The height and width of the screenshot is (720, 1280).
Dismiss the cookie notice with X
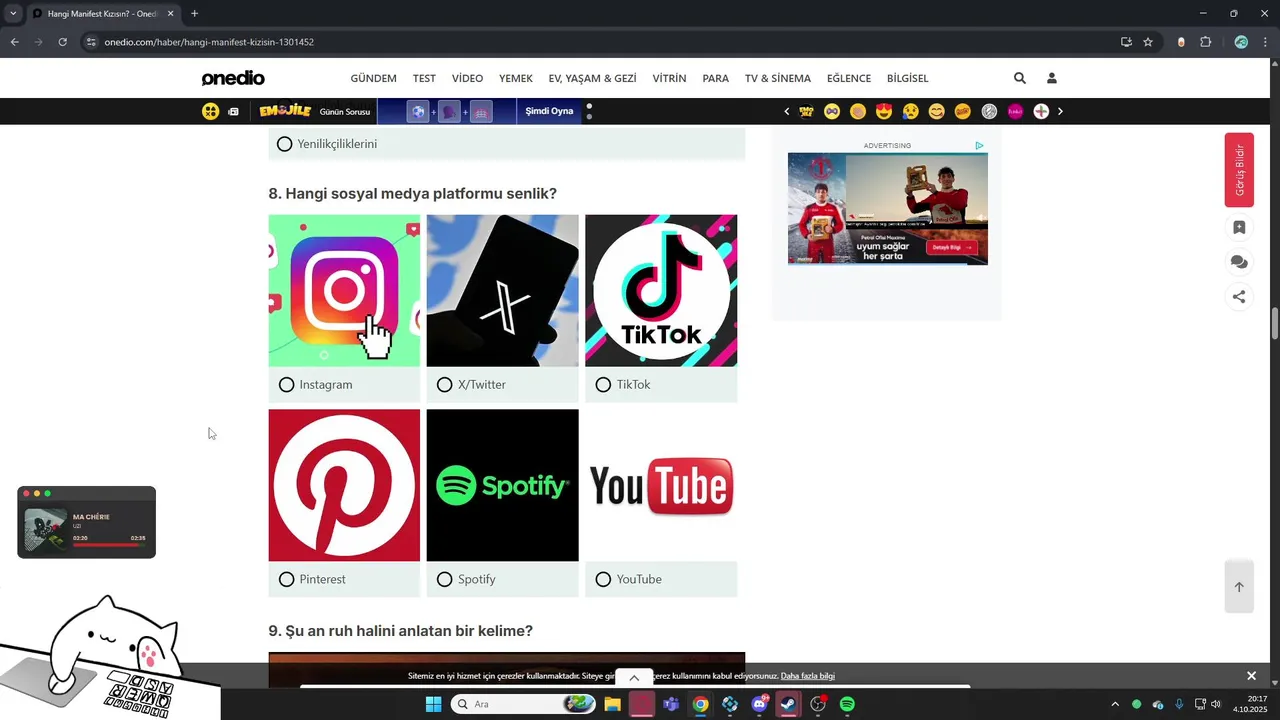(1251, 676)
